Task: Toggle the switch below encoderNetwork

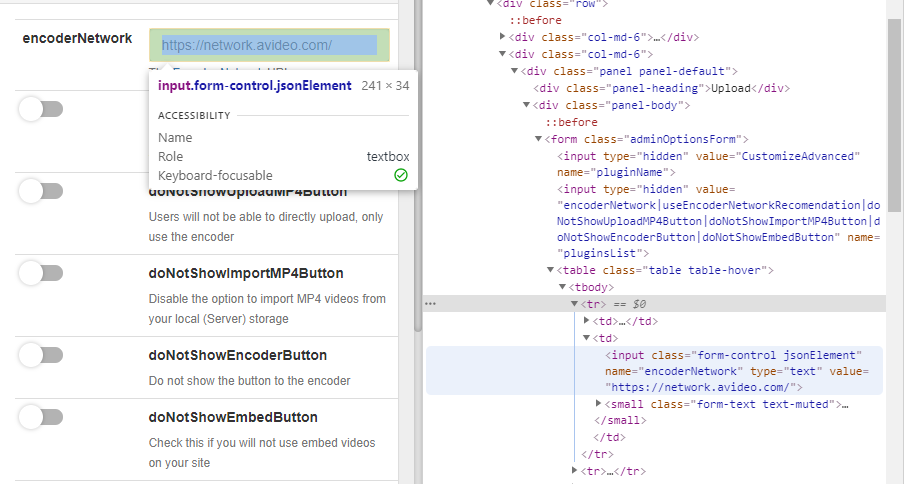Action: coord(41,109)
